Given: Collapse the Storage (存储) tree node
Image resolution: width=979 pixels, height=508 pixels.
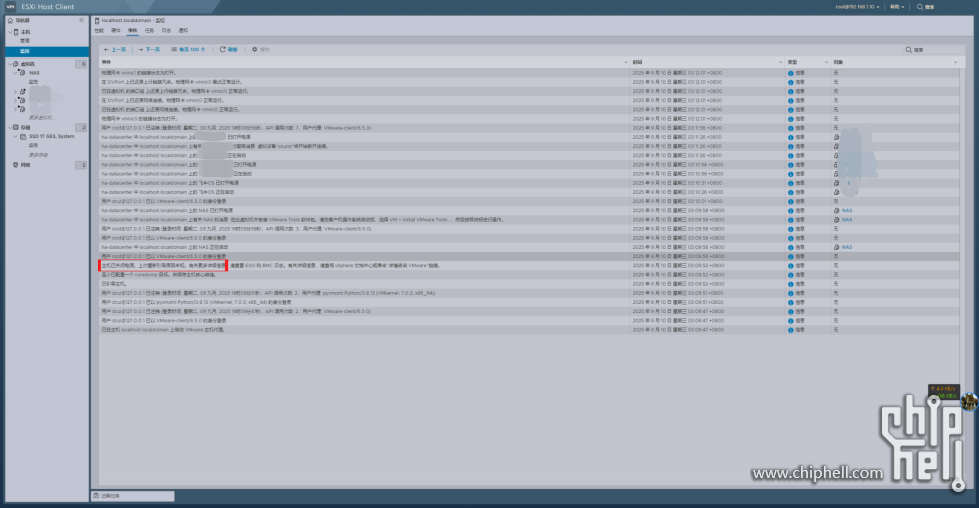Looking at the screenshot, I should [x=9, y=128].
